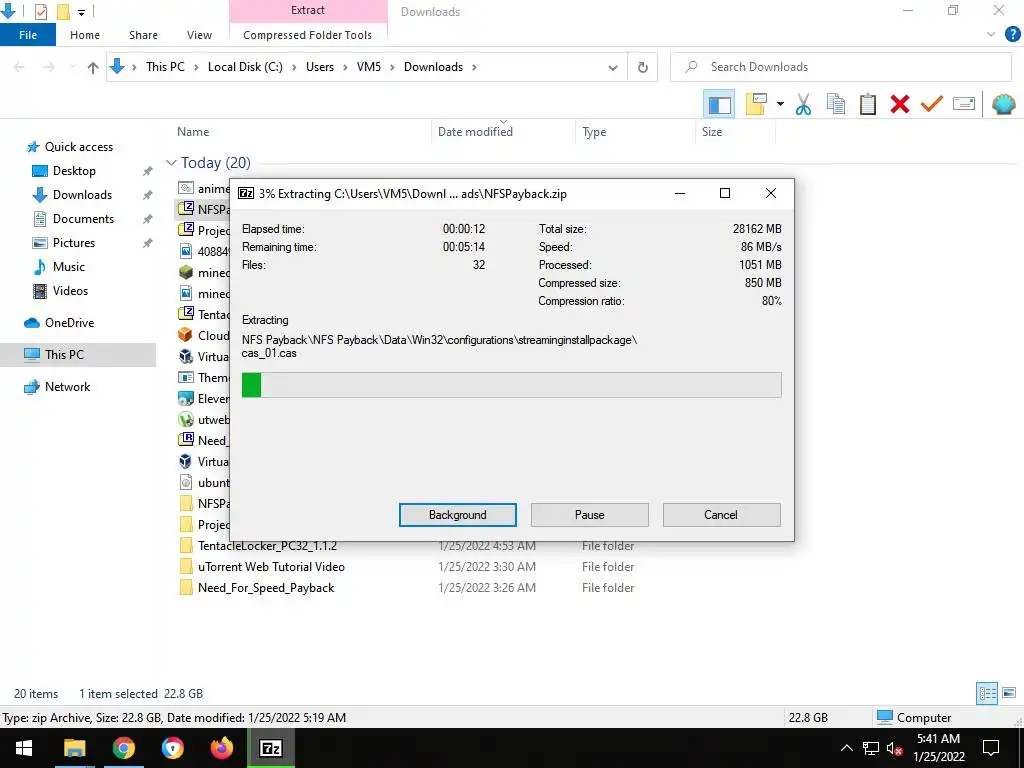
Task: Click the red Delete X icon
Action: coord(899,104)
